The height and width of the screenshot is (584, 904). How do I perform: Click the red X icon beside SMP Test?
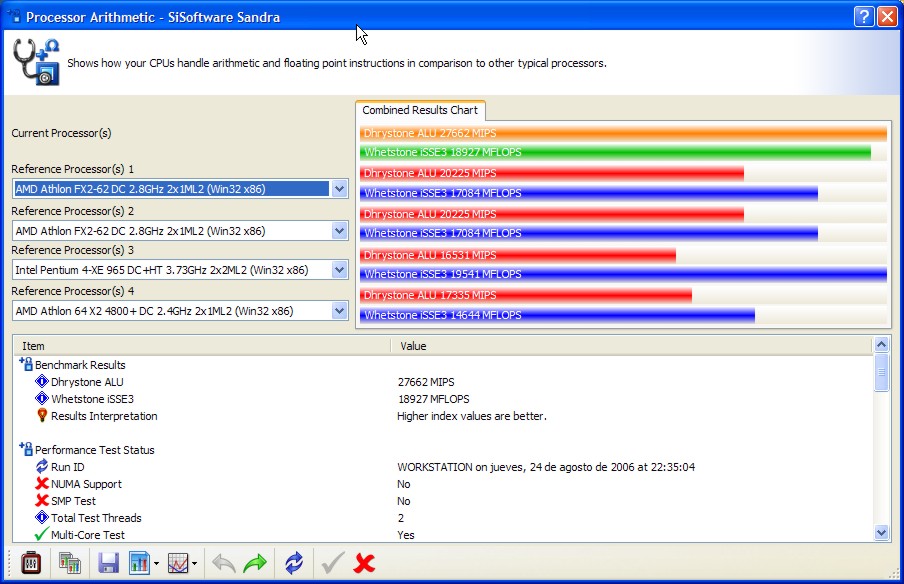(x=42, y=500)
